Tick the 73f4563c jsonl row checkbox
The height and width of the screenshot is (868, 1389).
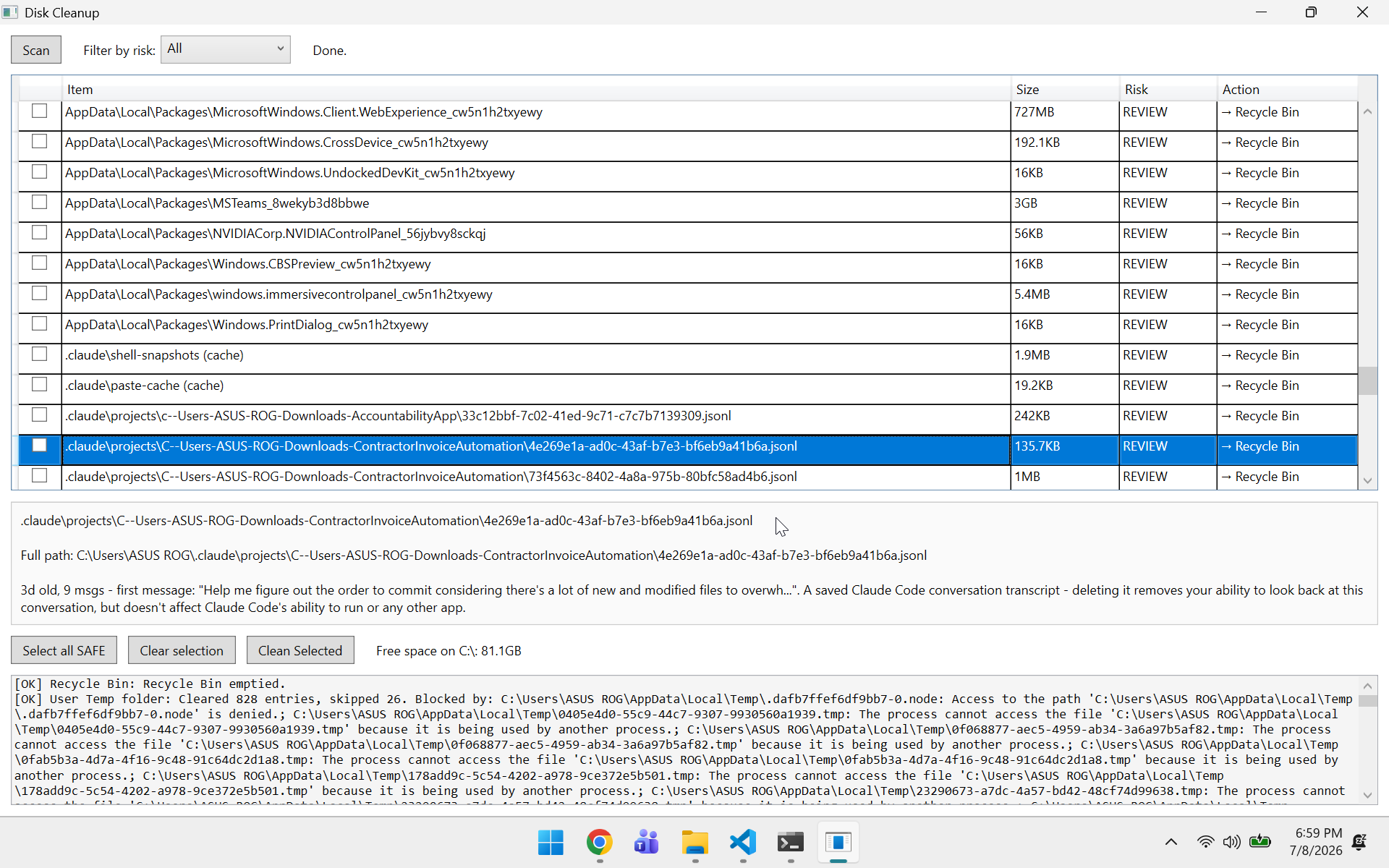pos(40,475)
